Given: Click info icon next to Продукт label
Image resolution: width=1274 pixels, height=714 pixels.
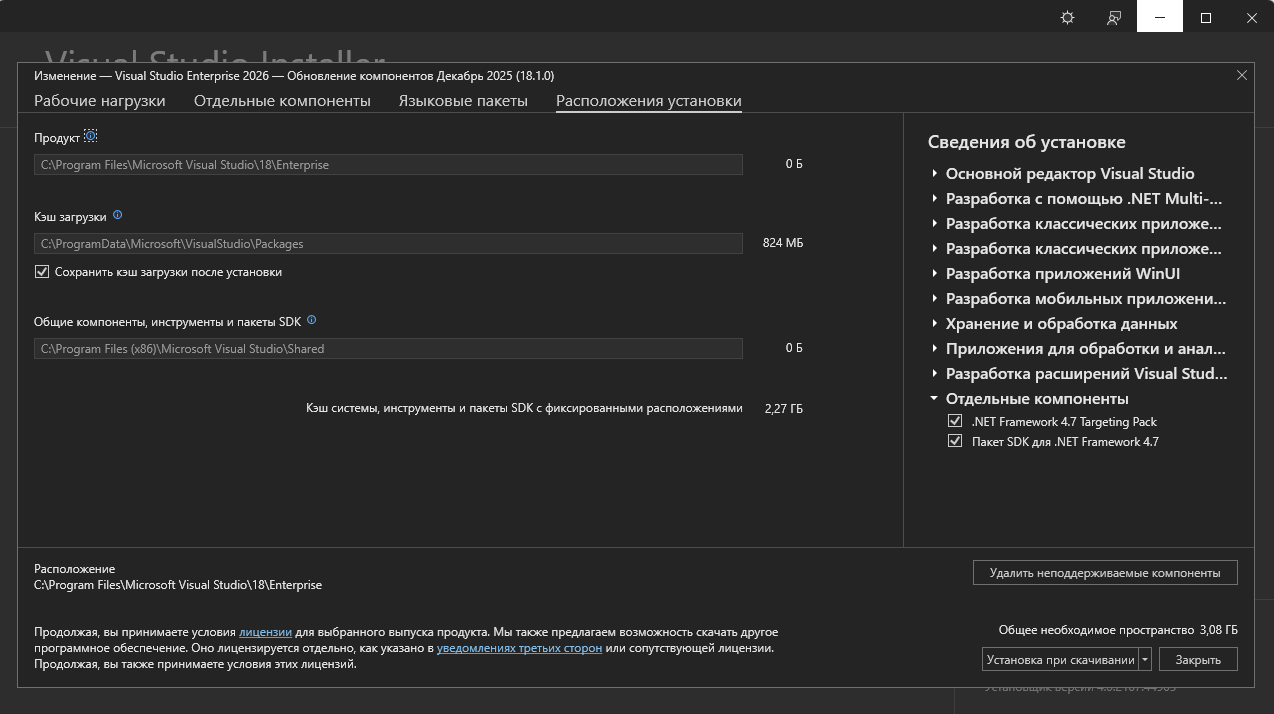Looking at the screenshot, I should click(x=91, y=136).
